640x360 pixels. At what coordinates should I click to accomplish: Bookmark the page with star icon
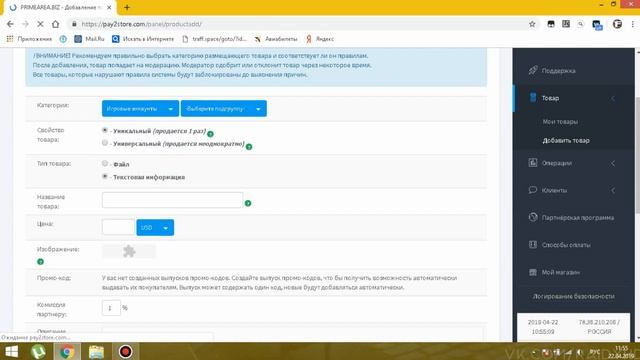click(x=532, y=24)
